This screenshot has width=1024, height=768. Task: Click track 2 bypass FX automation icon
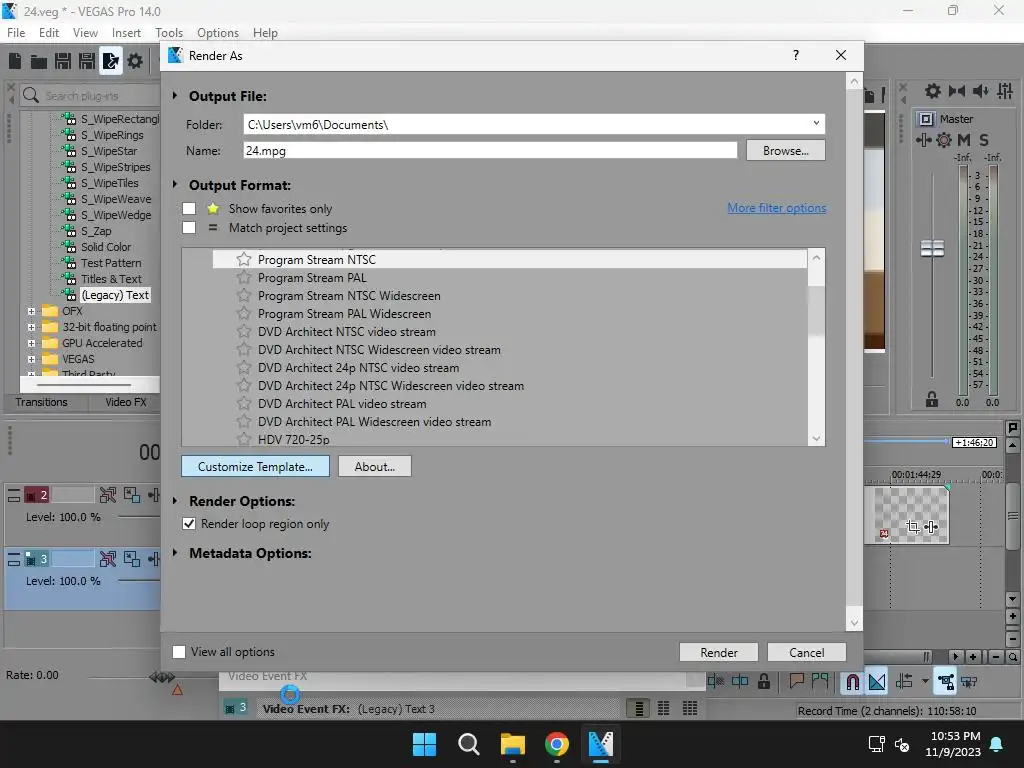click(108, 495)
